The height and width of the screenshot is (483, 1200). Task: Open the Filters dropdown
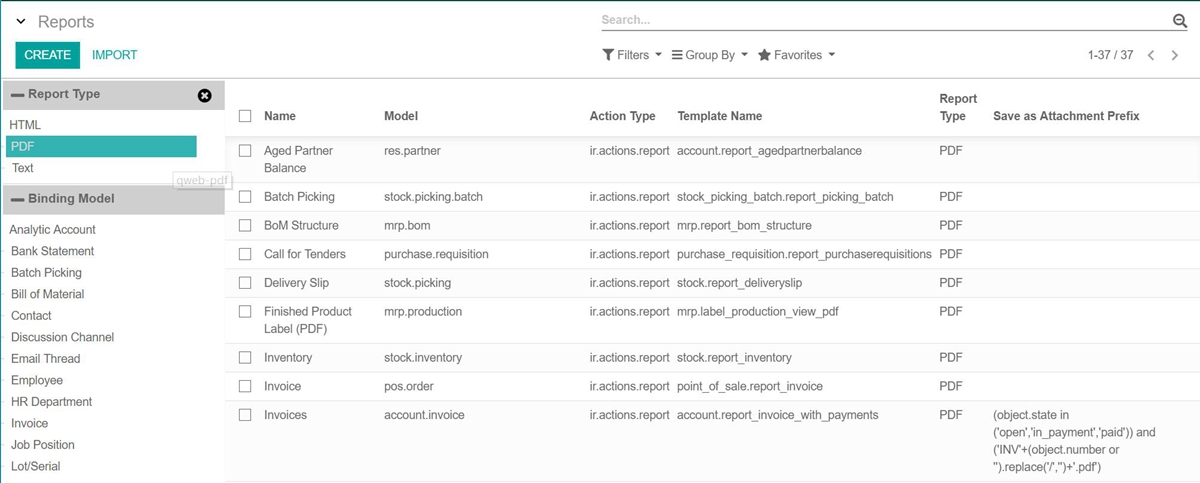click(632, 55)
